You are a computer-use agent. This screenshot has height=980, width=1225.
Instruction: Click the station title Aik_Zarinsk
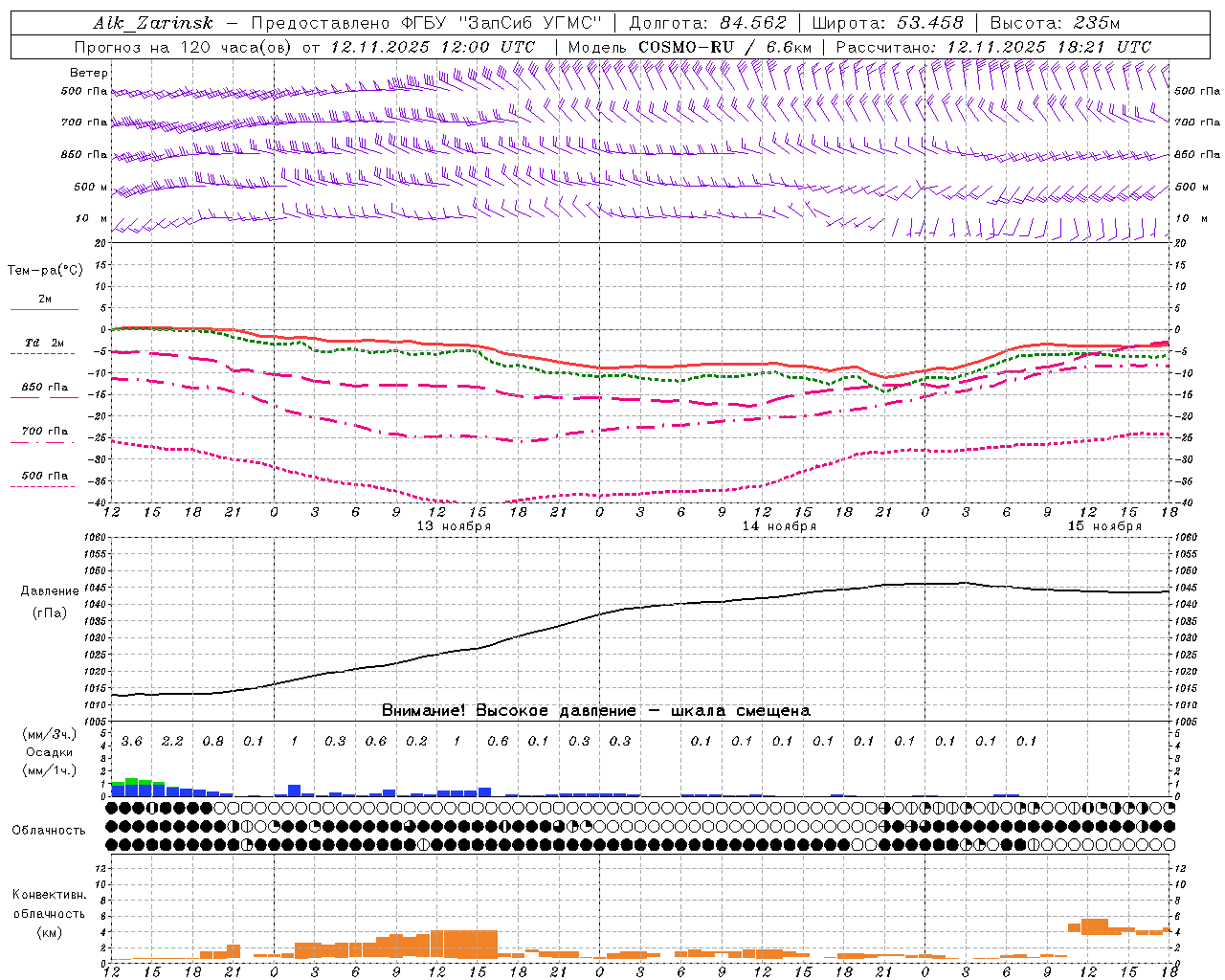tap(153, 23)
